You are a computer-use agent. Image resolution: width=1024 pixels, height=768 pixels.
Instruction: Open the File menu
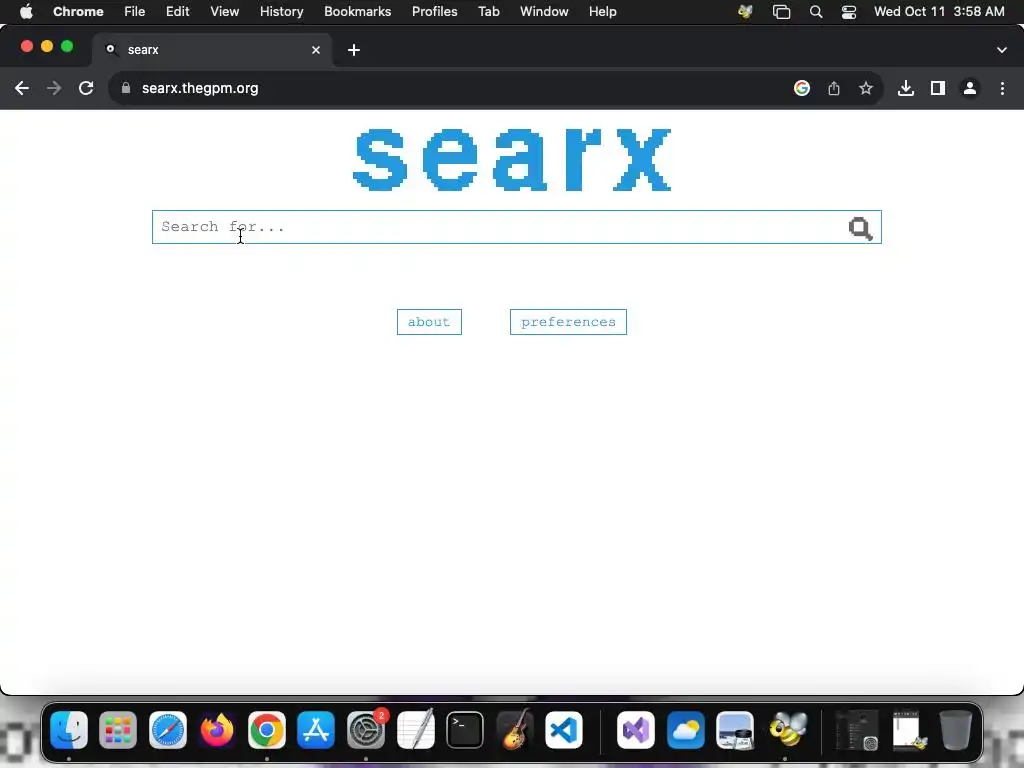(135, 12)
